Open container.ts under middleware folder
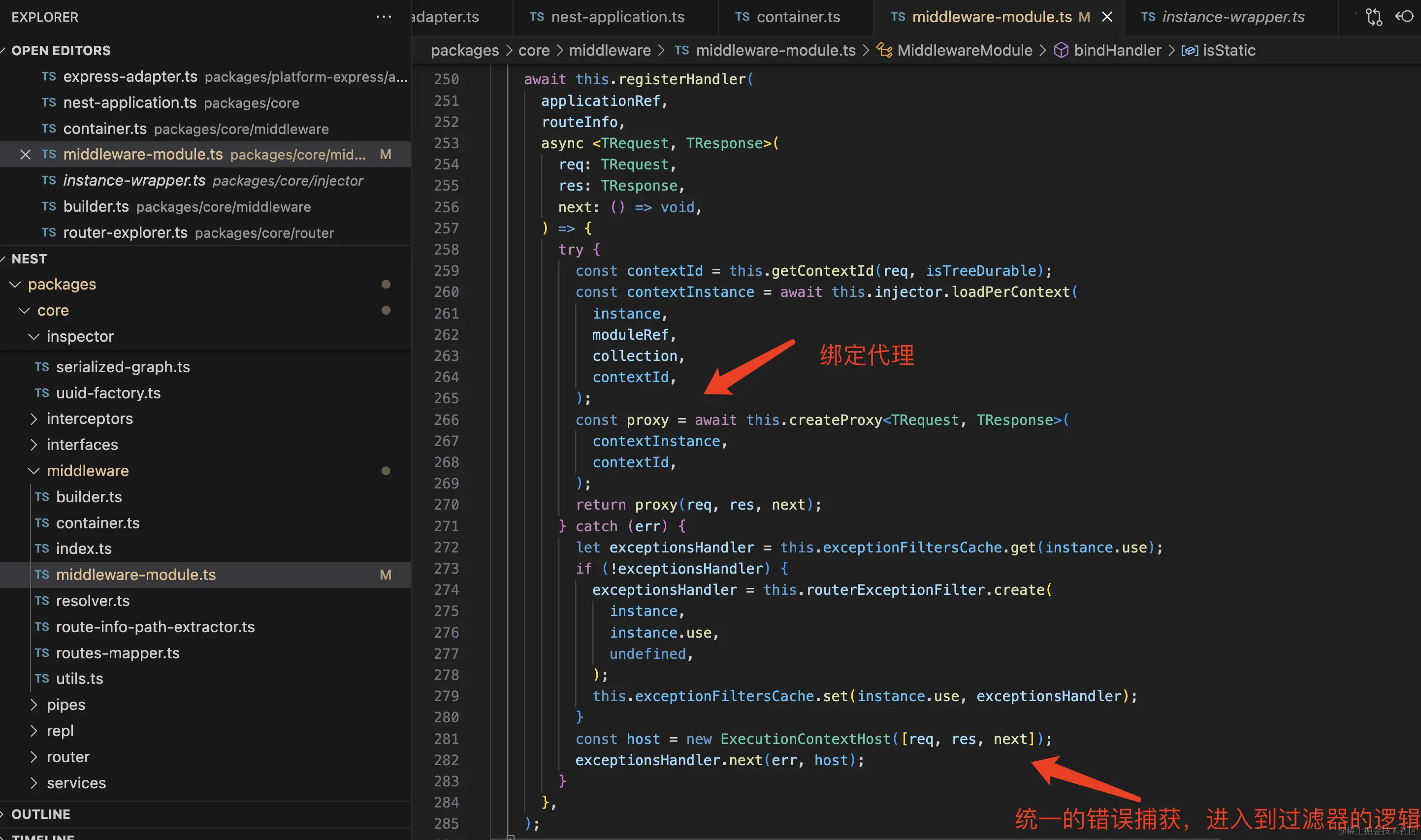Image resolution: width=1421 pixels, height=840 pixels. 205,523
